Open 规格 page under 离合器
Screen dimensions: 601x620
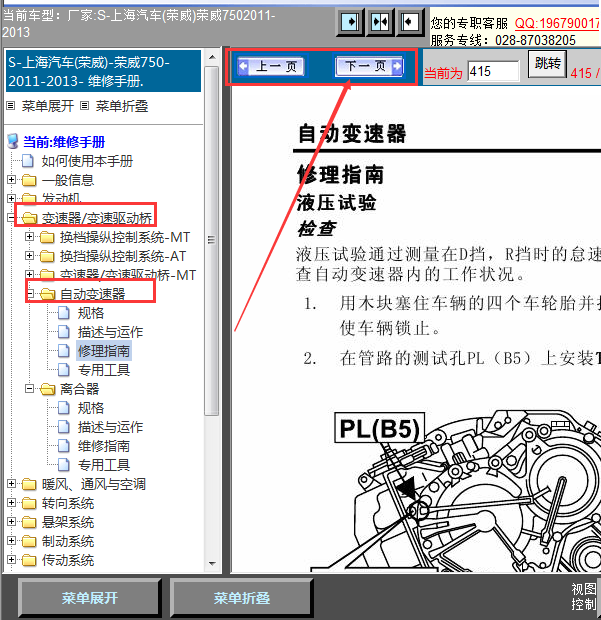pos(91,408)
